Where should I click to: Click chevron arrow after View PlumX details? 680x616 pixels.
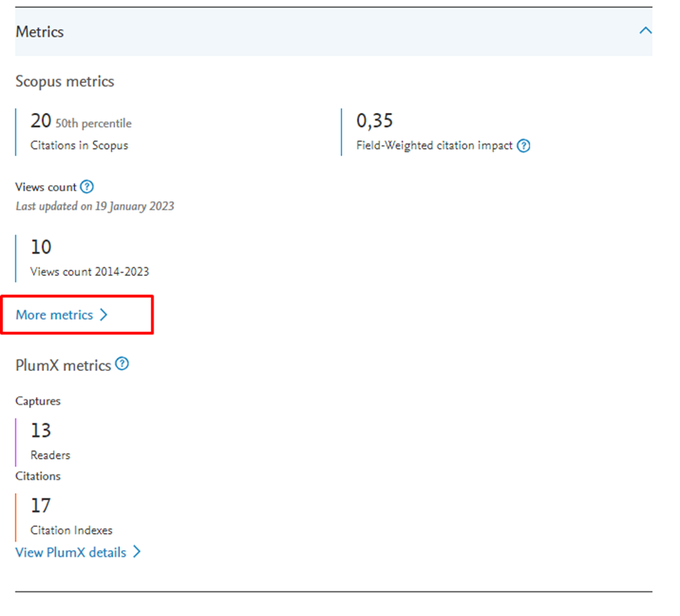pyautogui.click(x=137, y=552)
